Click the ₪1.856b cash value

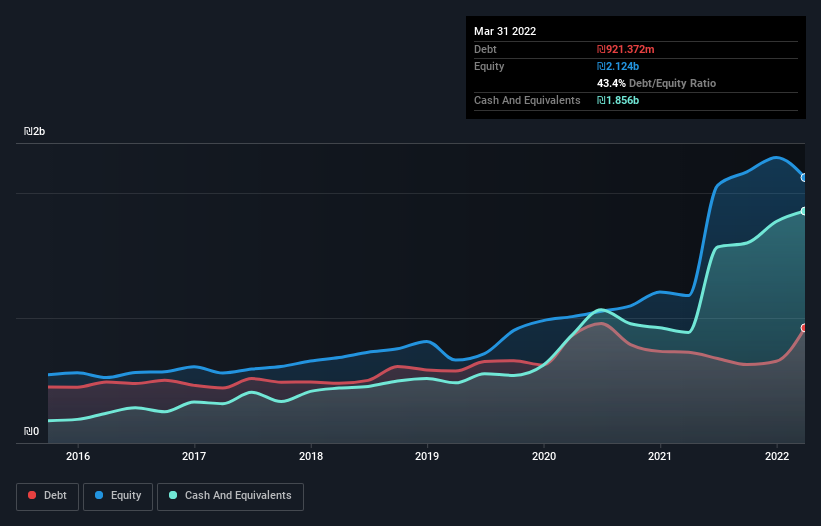(x=618, y=100)
